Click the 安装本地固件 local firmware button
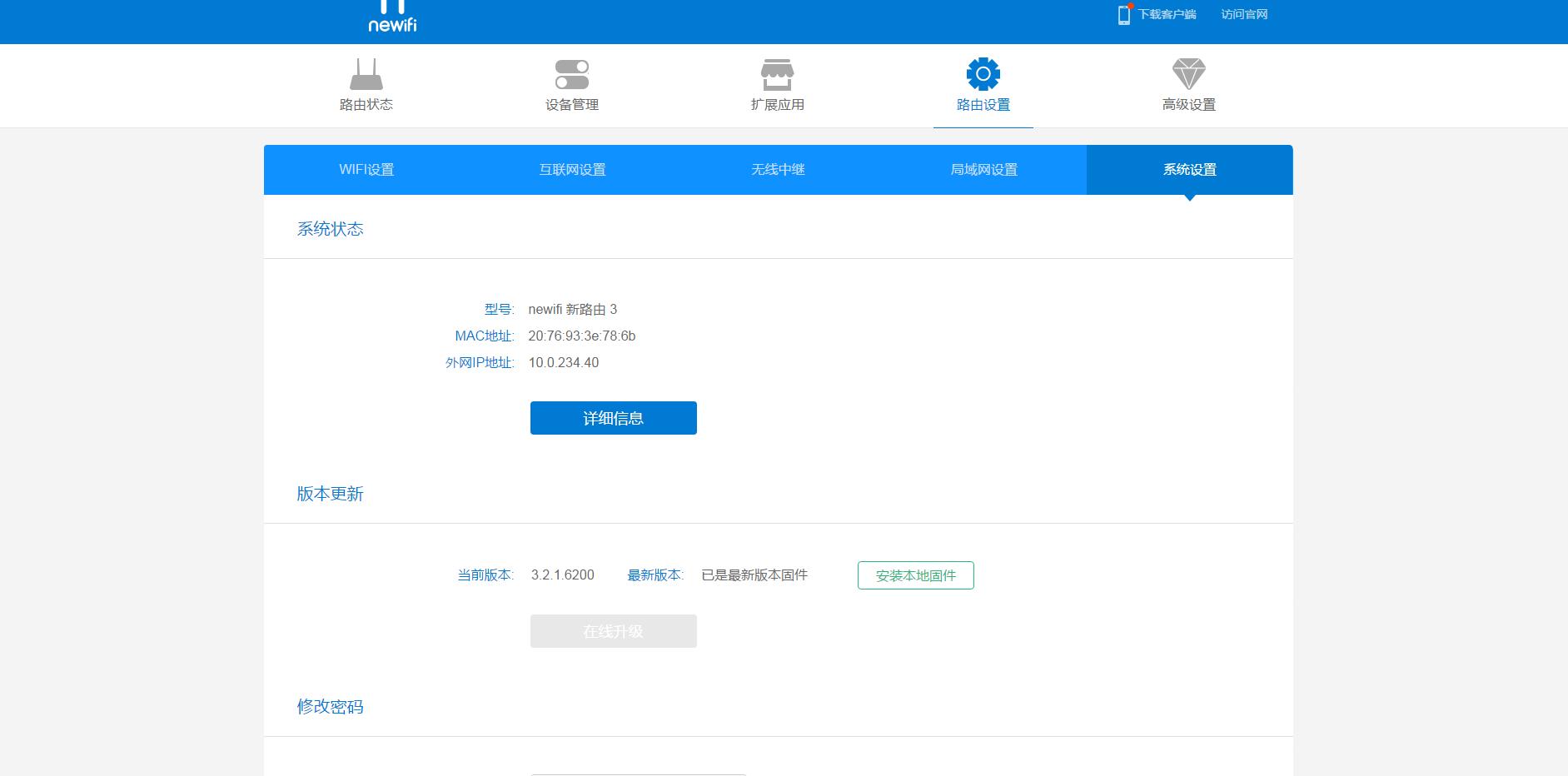 coord(915,575)
